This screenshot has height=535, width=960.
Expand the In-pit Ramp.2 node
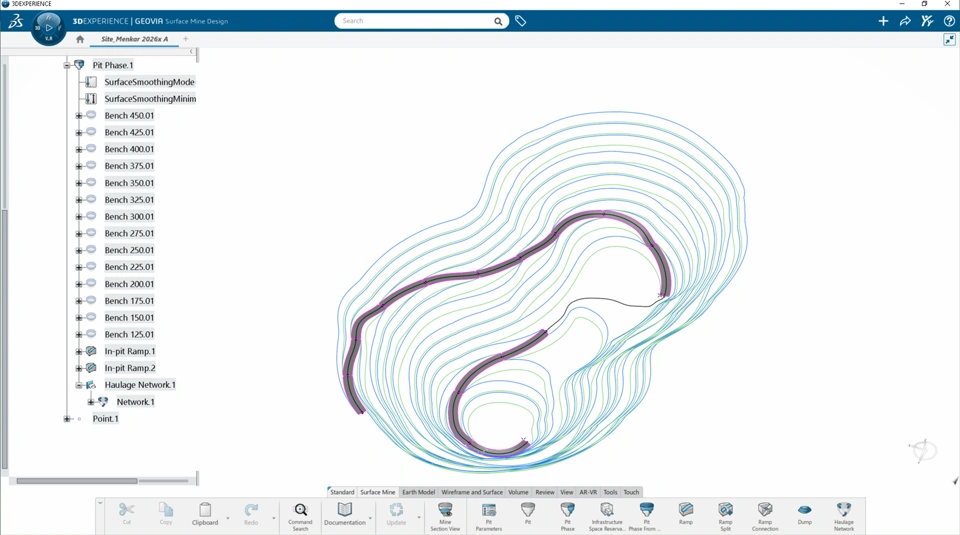79,369
